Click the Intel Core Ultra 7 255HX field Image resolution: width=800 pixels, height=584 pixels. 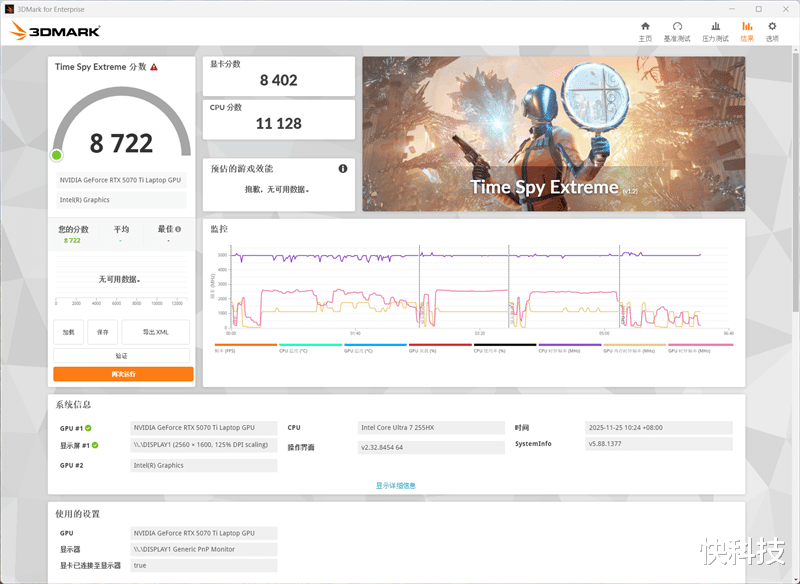pos(431,428)
